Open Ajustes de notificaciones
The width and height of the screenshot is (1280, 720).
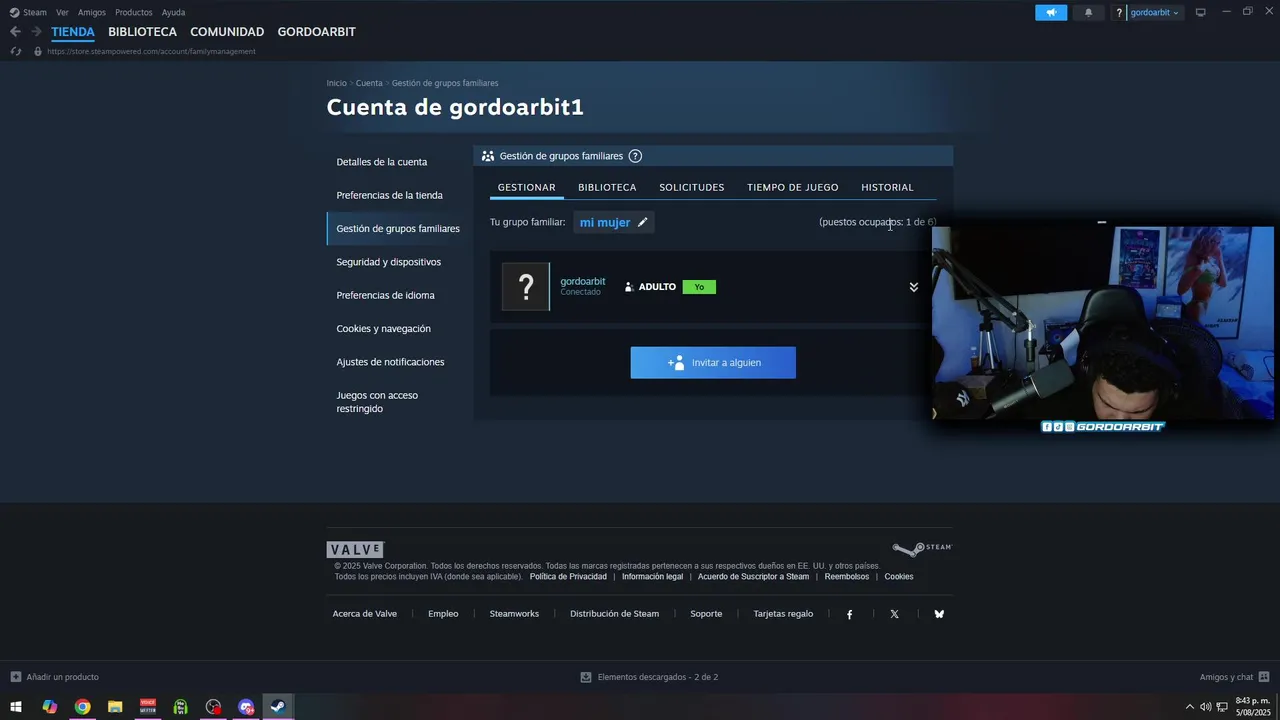[x=390, y=362]
